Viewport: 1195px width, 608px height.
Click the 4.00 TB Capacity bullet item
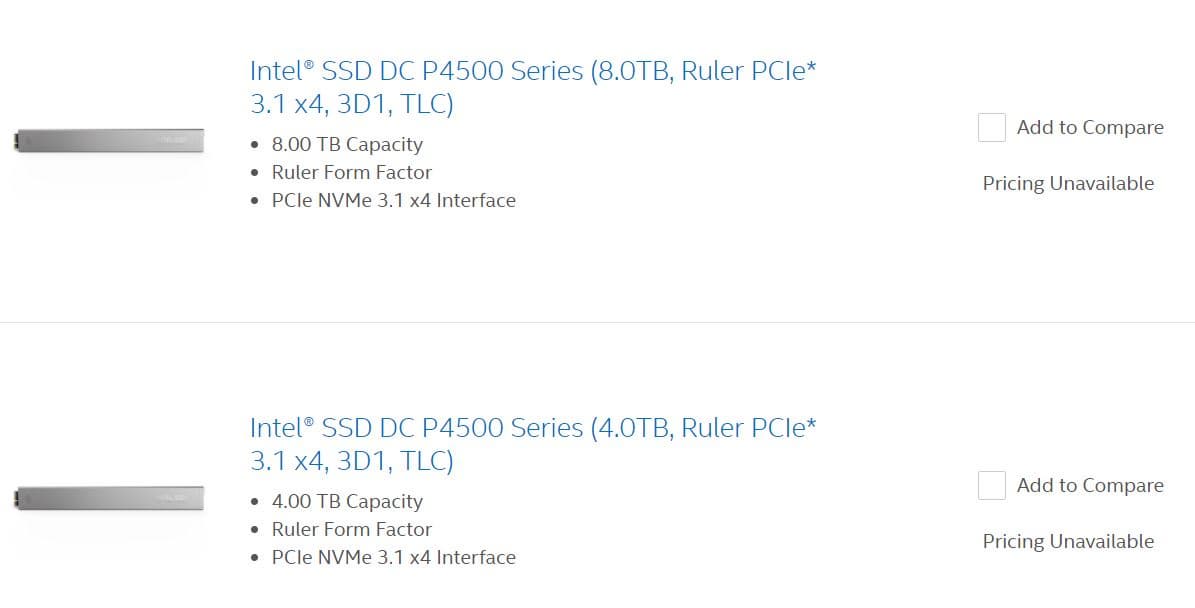pyautogui.click(x=347, y=501)
